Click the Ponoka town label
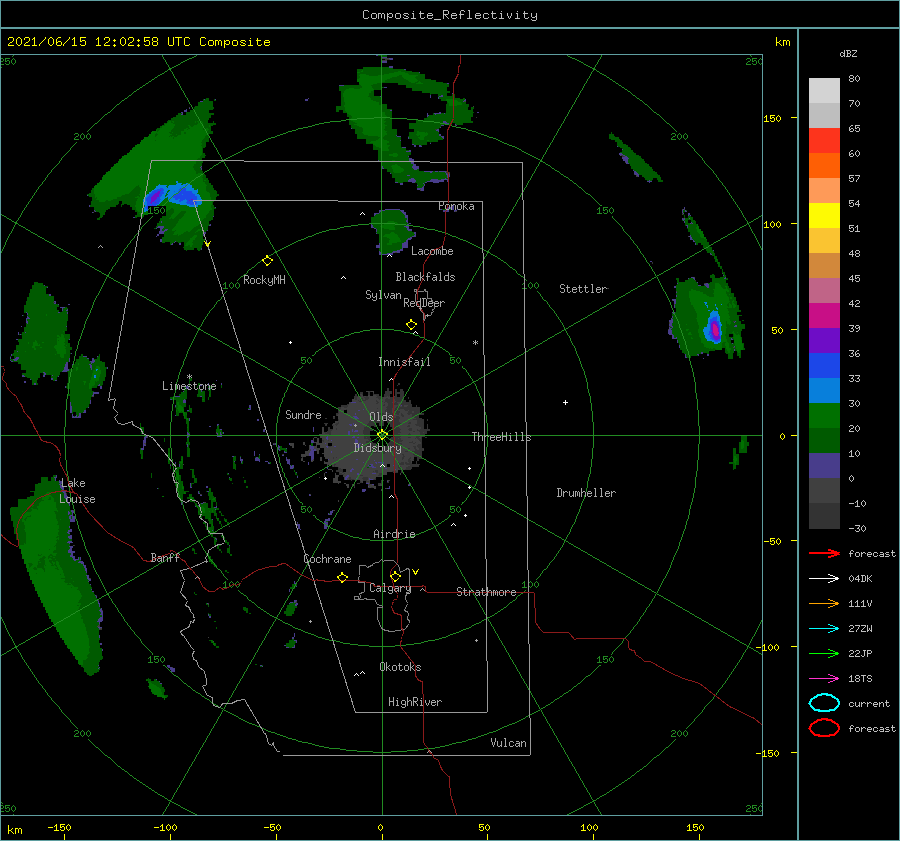900x841 pixels. click(456, 206)
